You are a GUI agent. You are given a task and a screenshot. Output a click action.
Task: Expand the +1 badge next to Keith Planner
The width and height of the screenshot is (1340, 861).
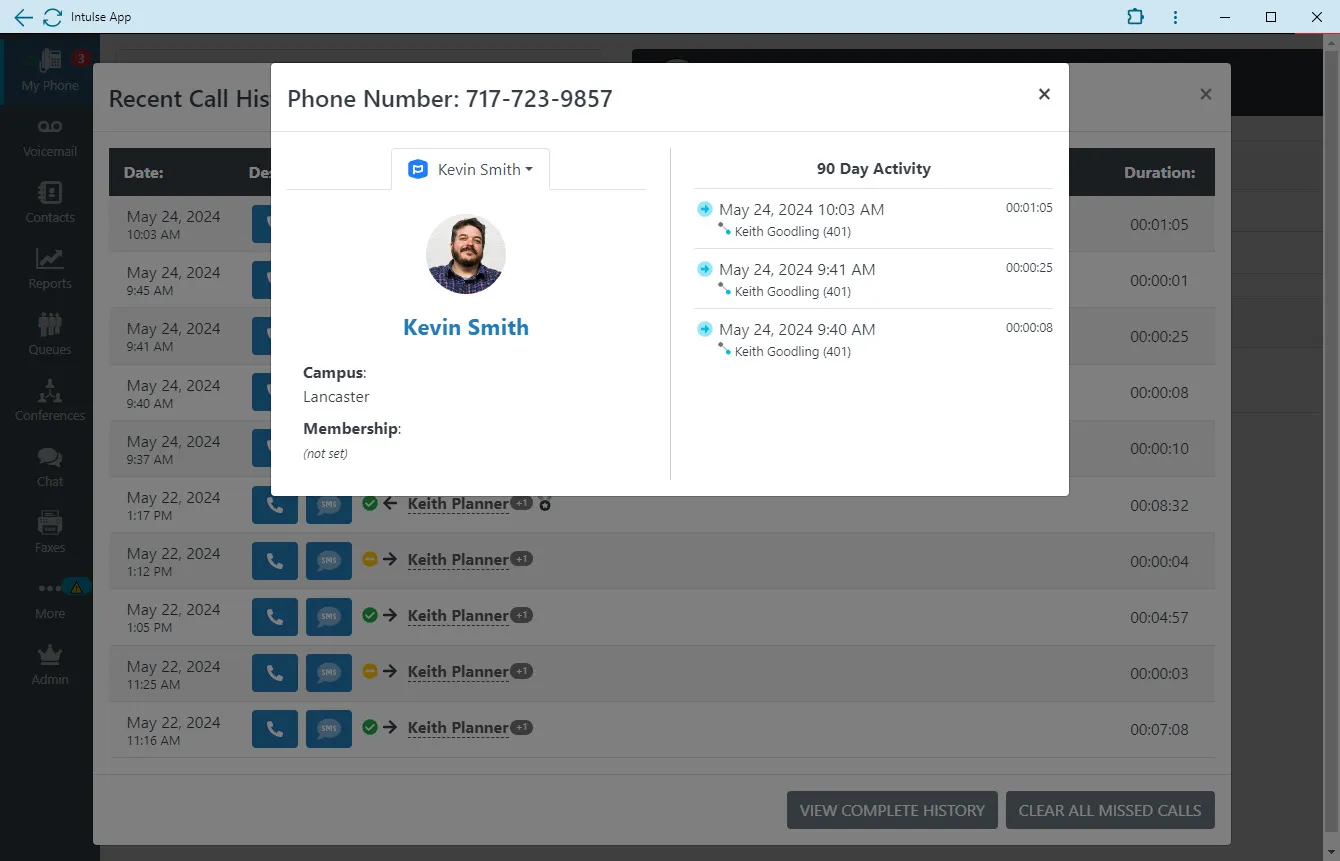coord(521,503)
